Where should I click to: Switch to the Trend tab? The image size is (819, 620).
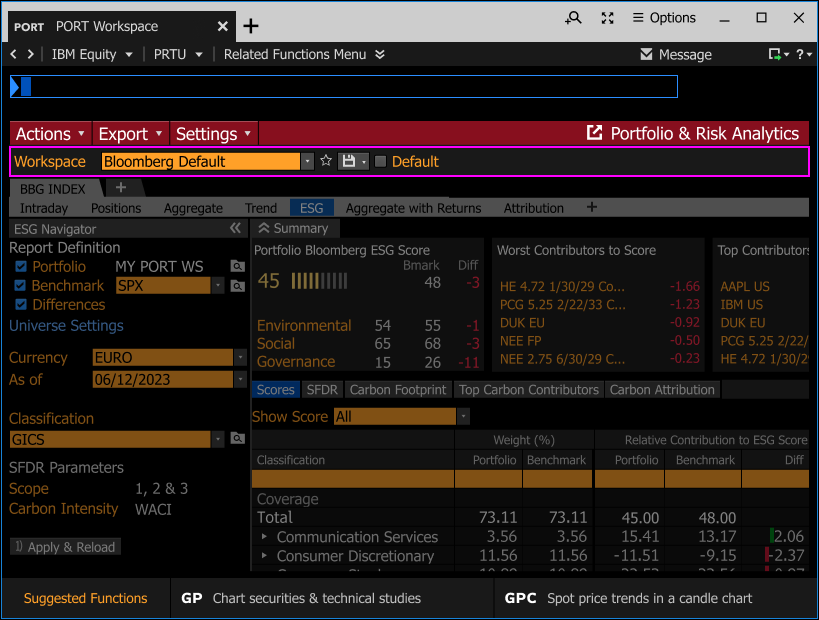261,208
